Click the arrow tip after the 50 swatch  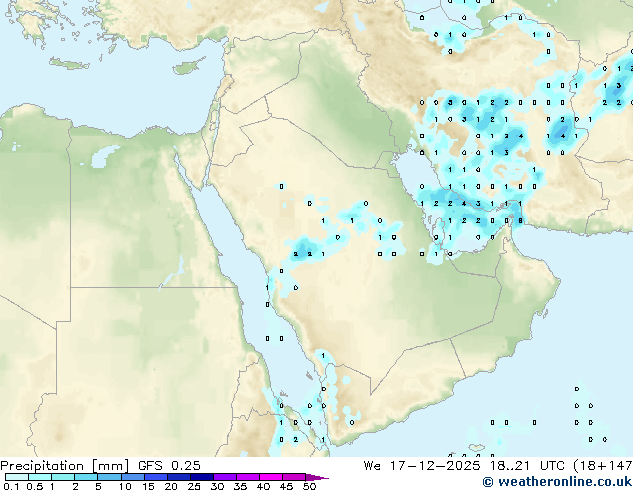point(317,477)
